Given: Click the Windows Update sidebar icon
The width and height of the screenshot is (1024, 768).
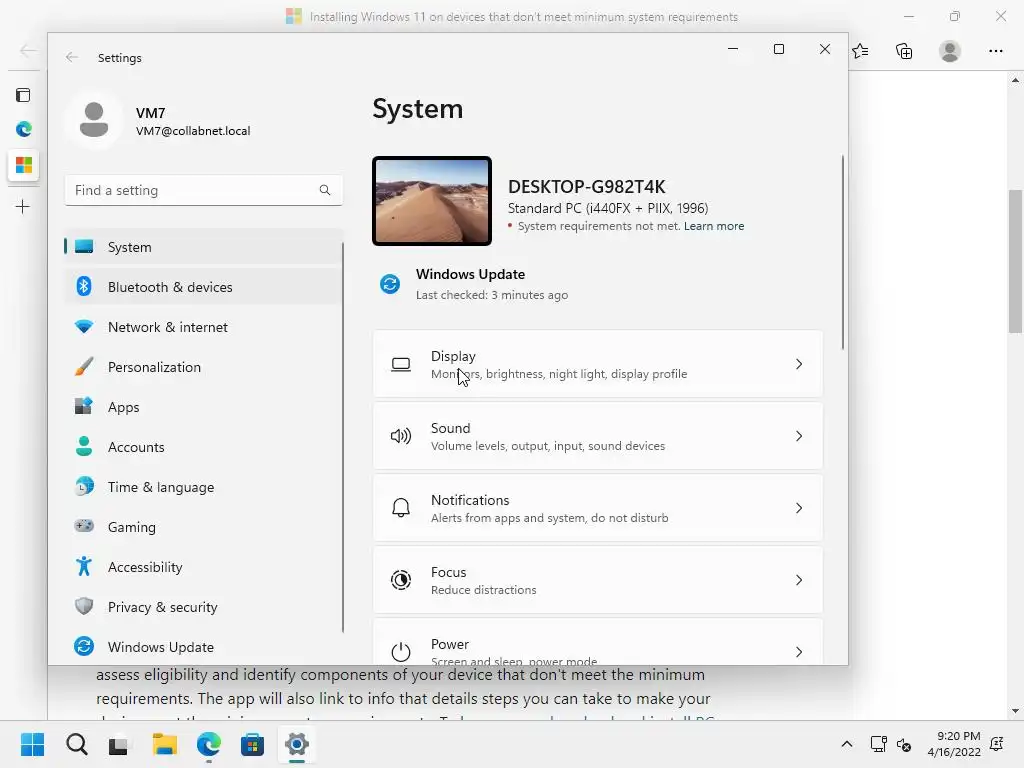Looking at the screenshot, I should click(84, 646).
